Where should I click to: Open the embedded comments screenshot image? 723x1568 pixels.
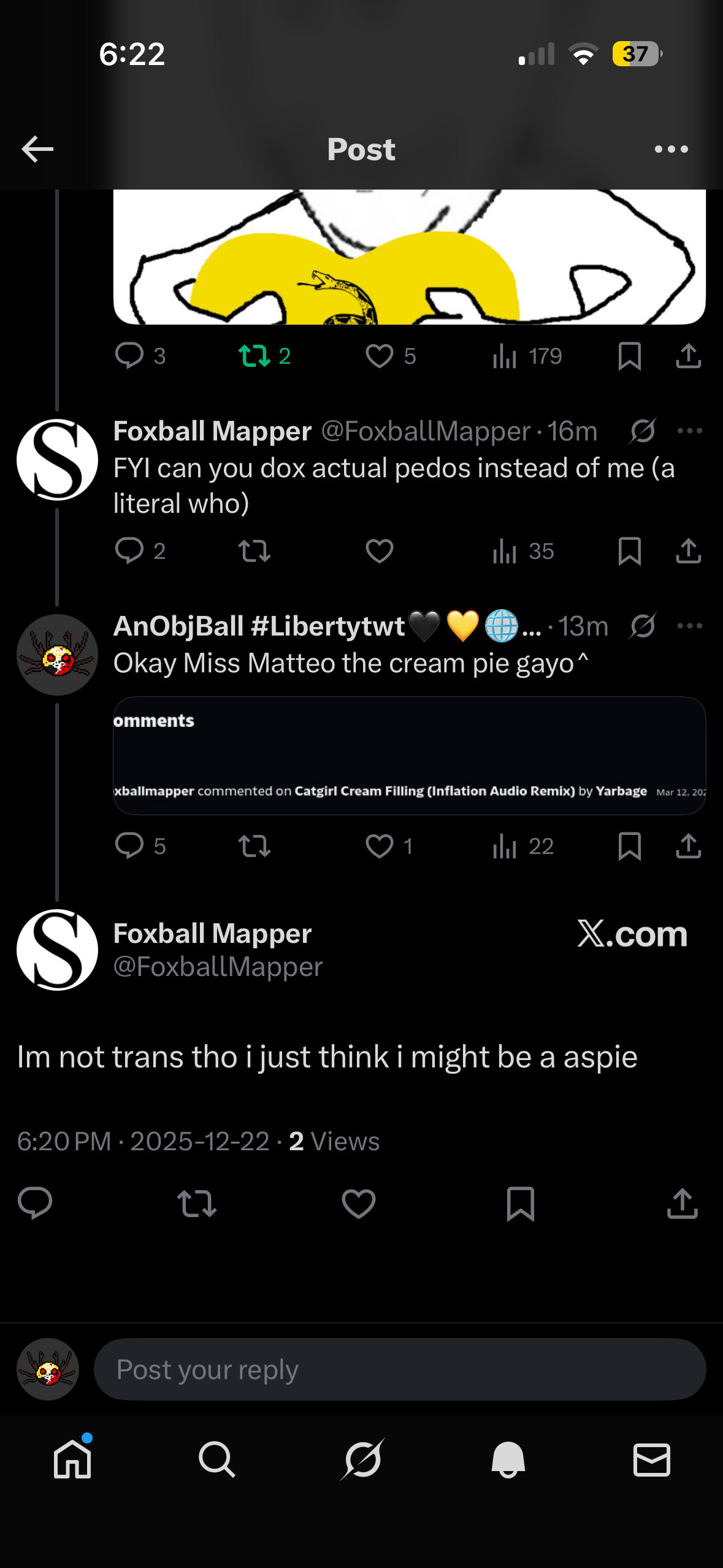[409, 755]
